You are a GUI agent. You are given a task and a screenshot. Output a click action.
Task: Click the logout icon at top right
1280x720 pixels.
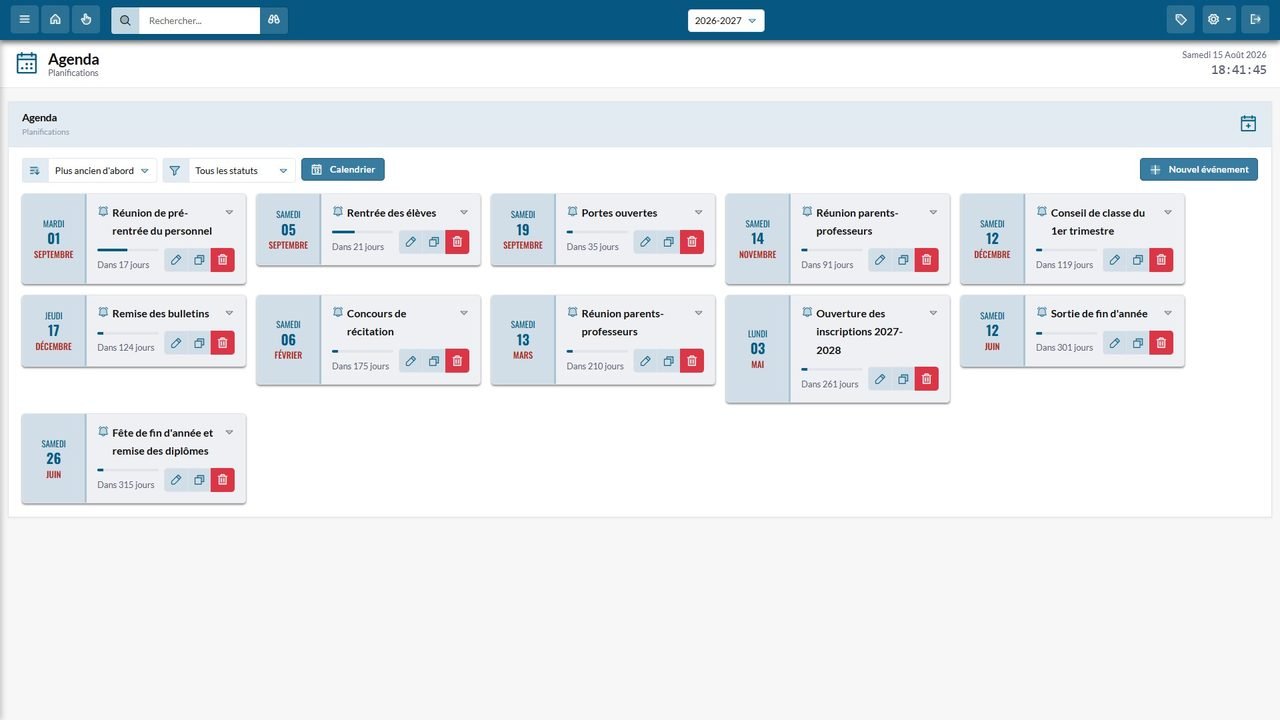[1254, 20]
